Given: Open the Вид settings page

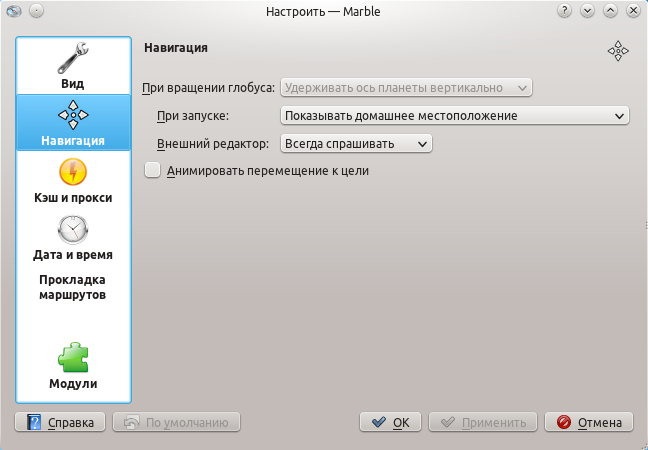Looking at the screenshot, I should (73, 66).
